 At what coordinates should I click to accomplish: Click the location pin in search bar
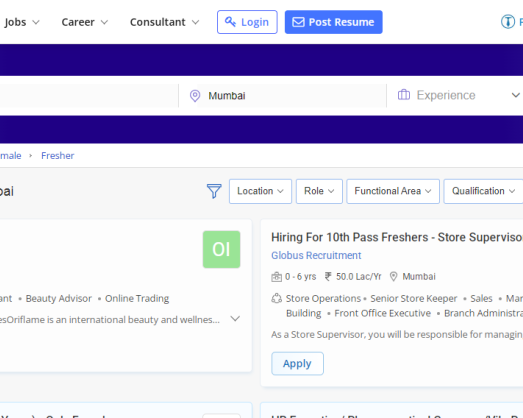click(195, 96)
